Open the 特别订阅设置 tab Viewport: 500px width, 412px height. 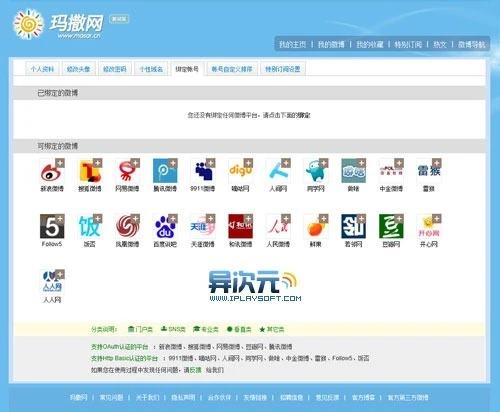(x=283, y=69)
